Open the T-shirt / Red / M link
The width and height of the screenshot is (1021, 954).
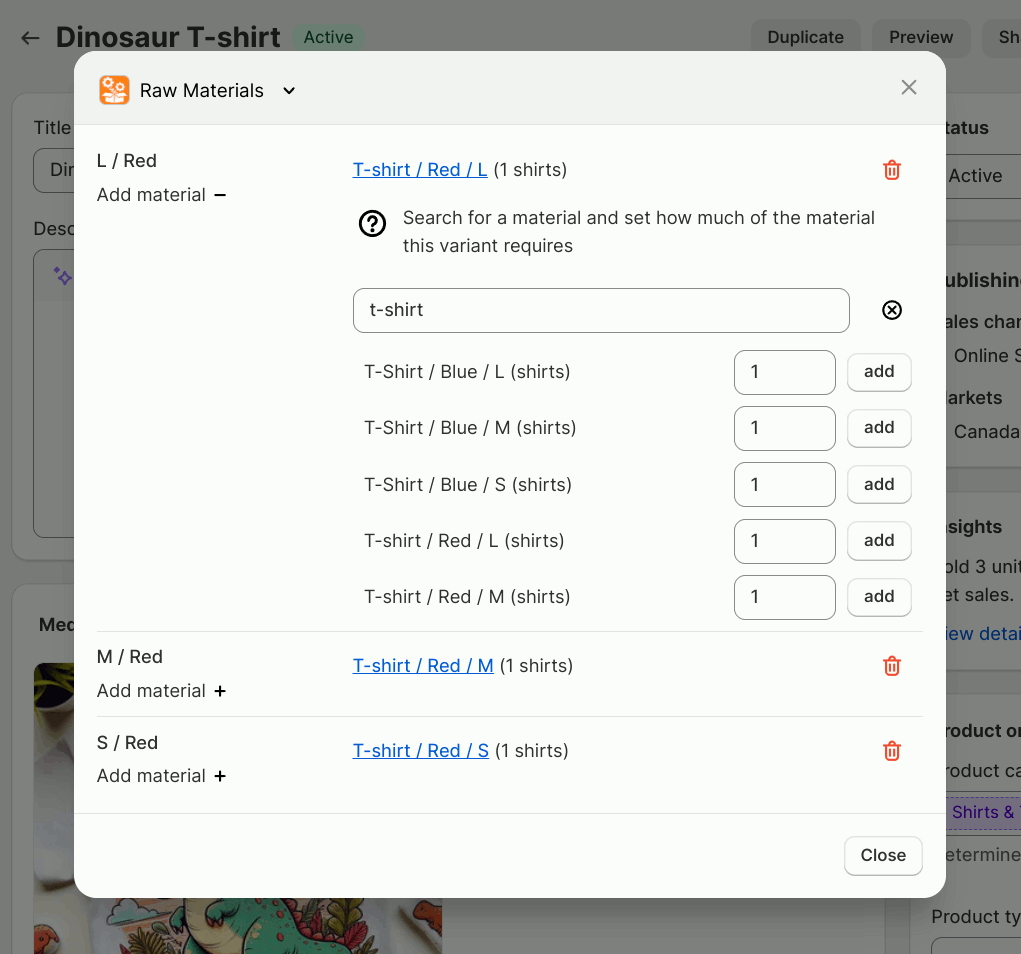423,666
